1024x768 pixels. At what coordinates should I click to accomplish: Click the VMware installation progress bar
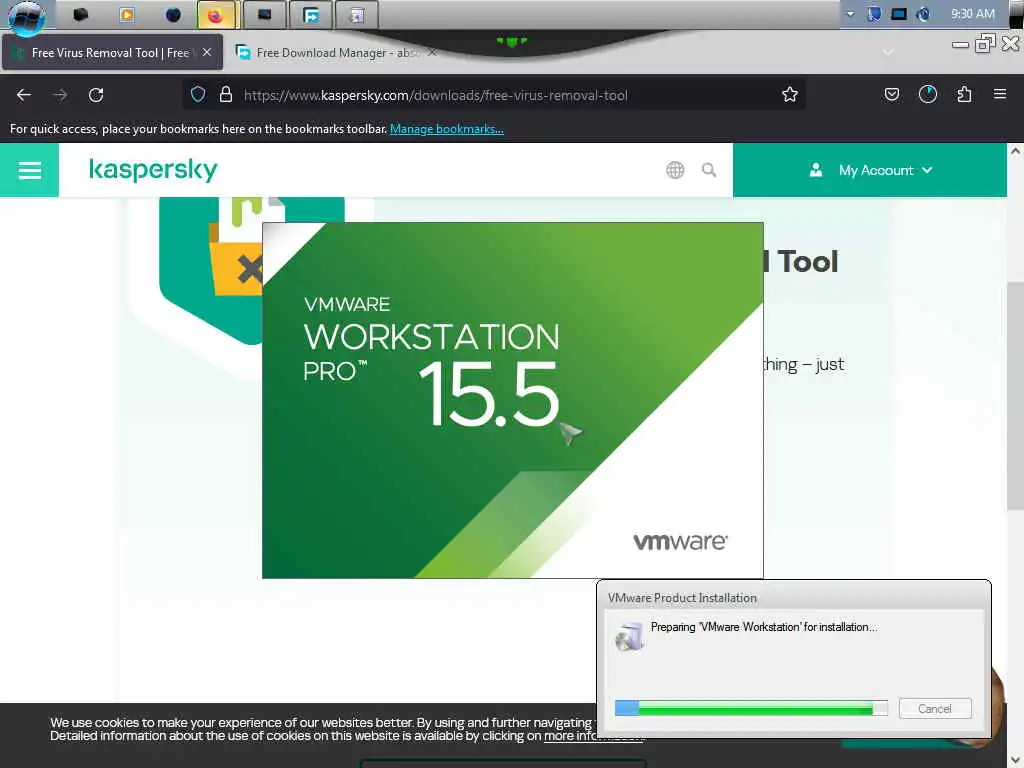pos(751,708)
